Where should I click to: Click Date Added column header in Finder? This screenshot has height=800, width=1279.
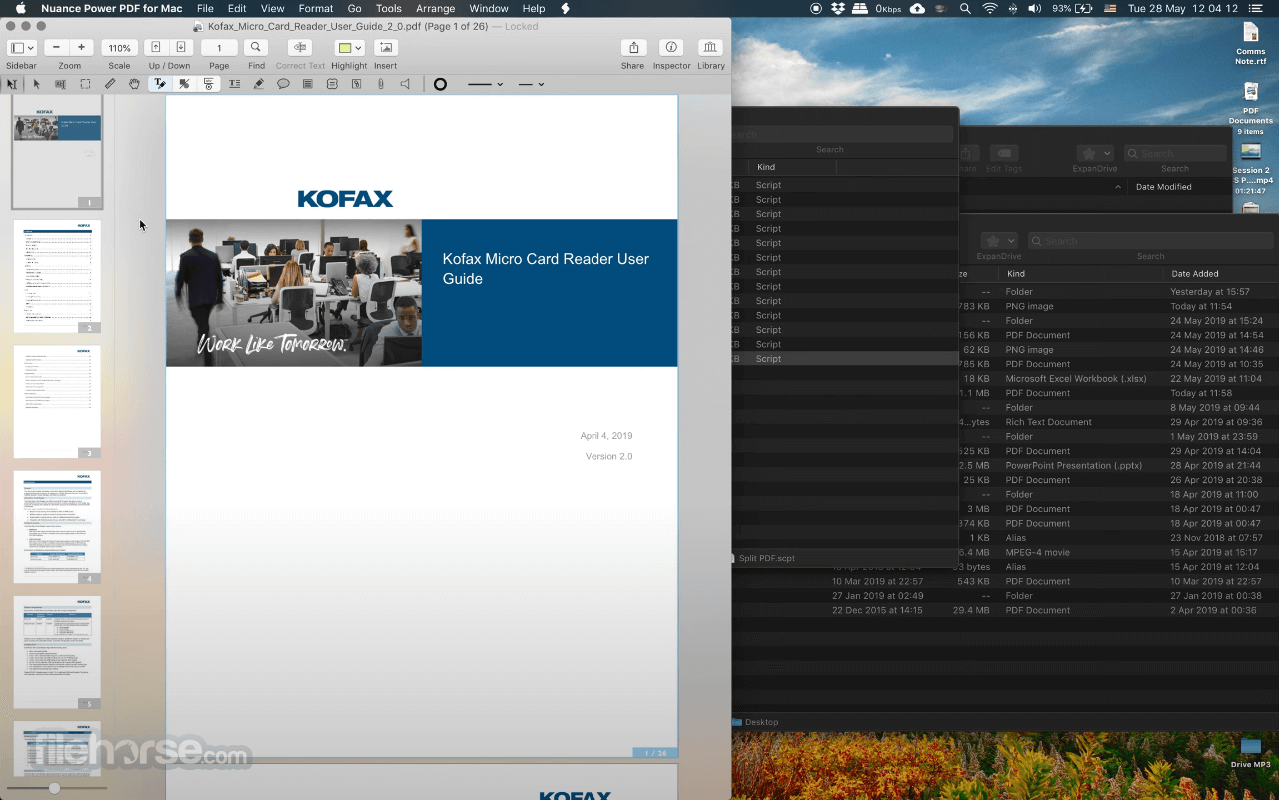coord(1195,273)
